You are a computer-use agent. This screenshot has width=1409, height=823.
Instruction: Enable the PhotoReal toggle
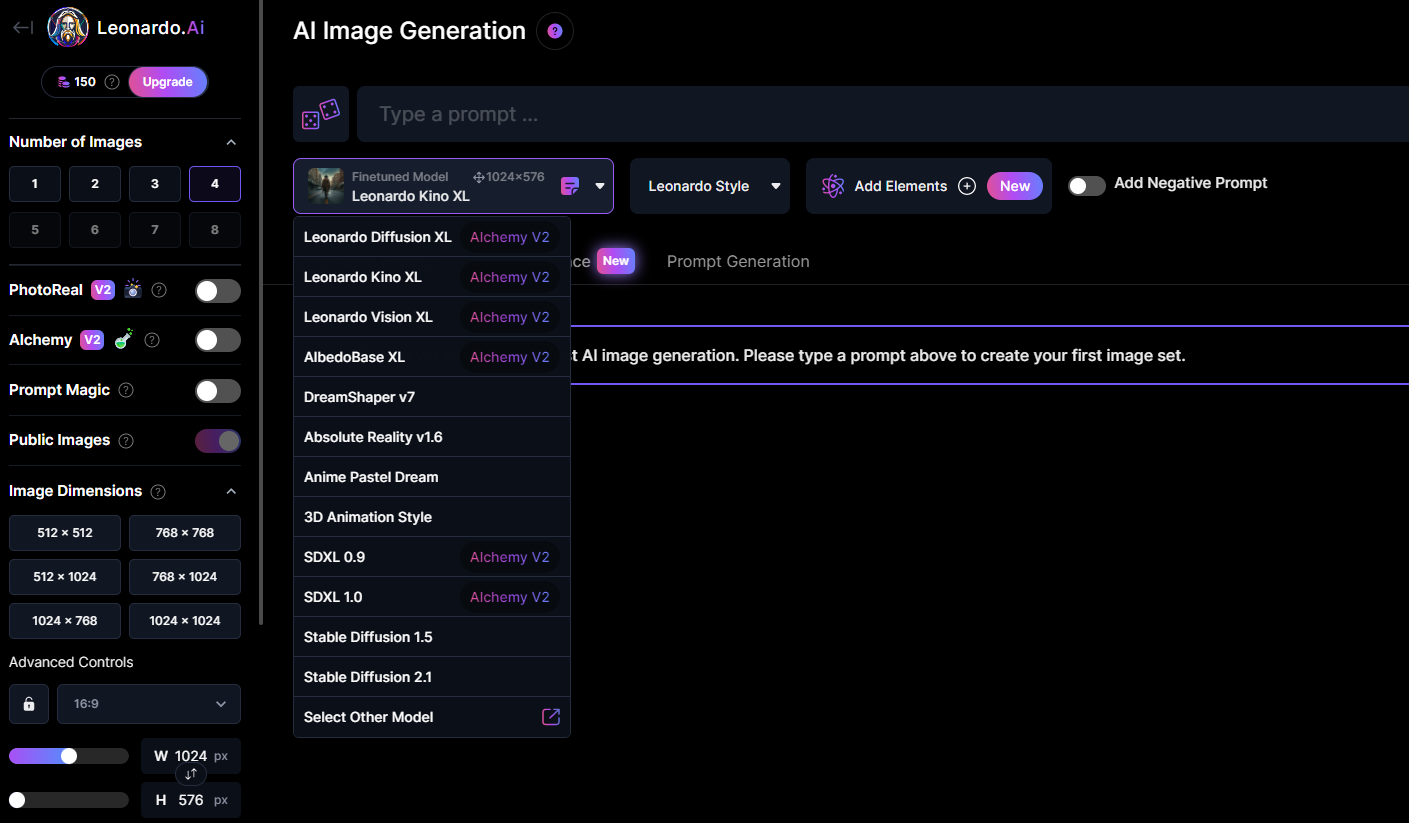(217, 290)
